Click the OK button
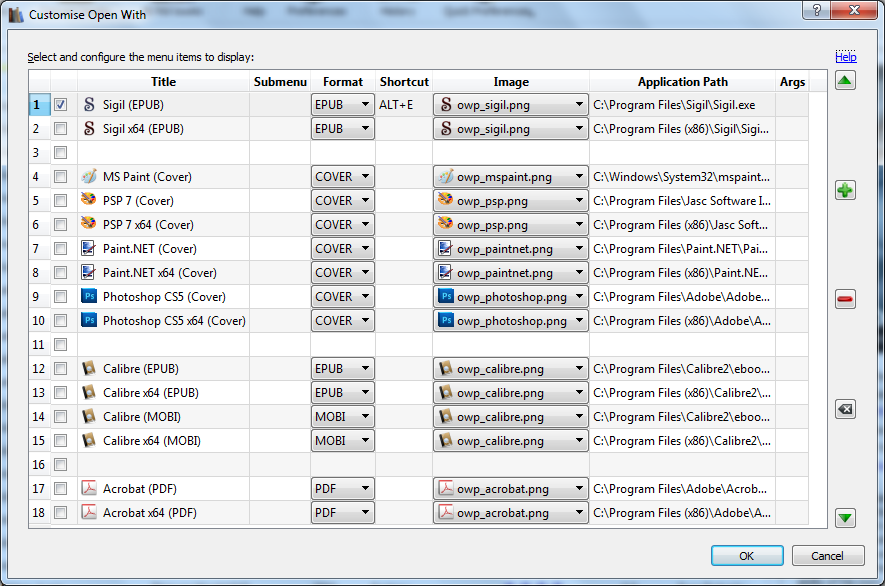The width and height of the screenshot is (885, 586). pos(747,556)
